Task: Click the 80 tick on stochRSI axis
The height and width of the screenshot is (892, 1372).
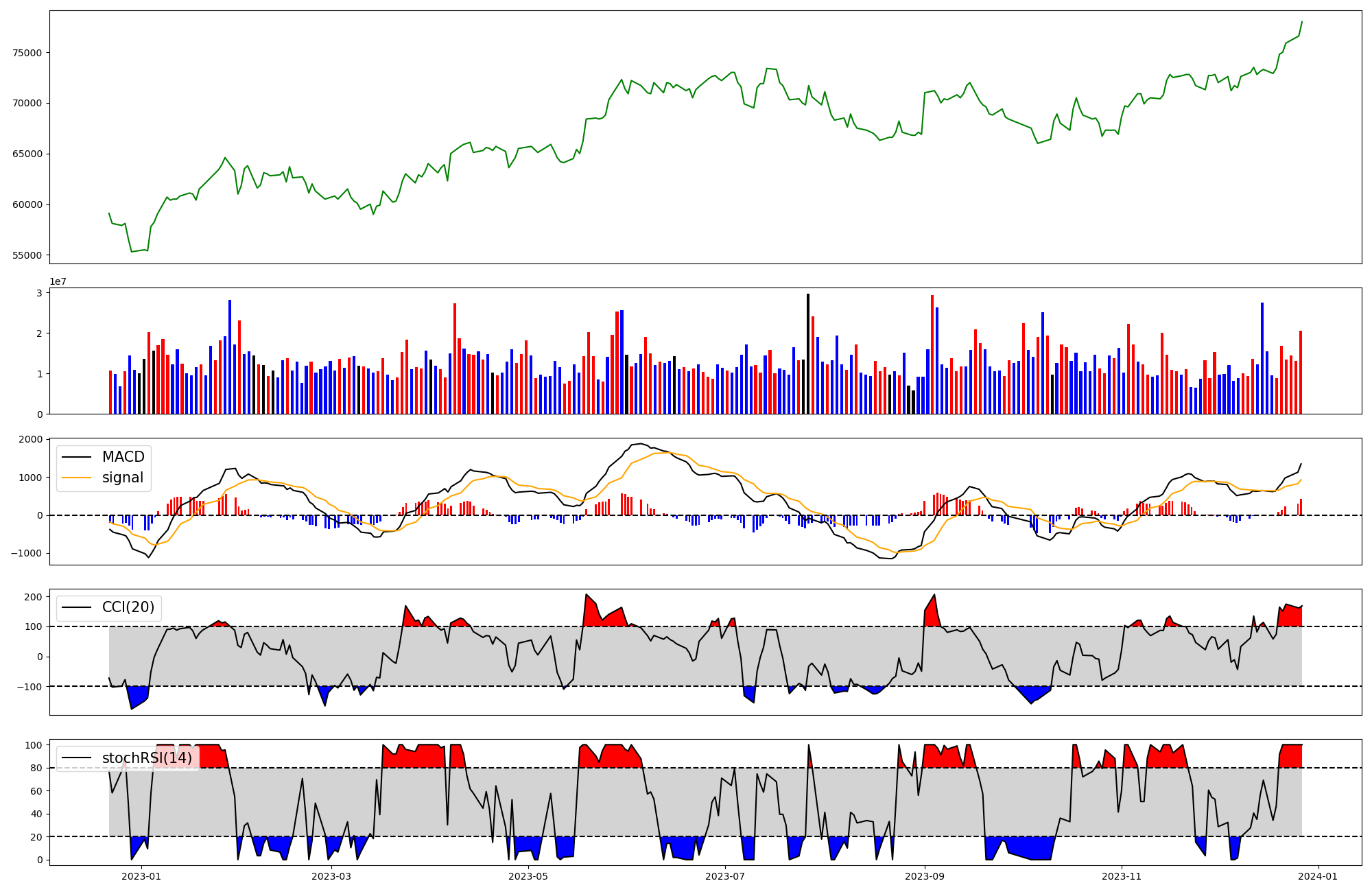Action: coord(37,768)
